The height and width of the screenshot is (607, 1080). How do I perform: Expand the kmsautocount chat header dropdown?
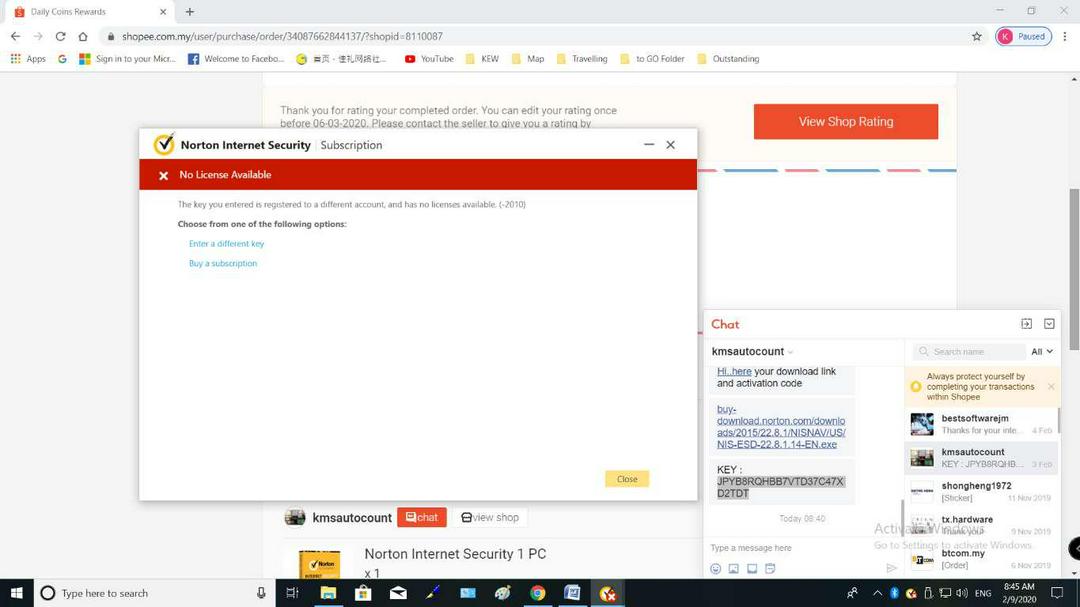coord(790,352)
